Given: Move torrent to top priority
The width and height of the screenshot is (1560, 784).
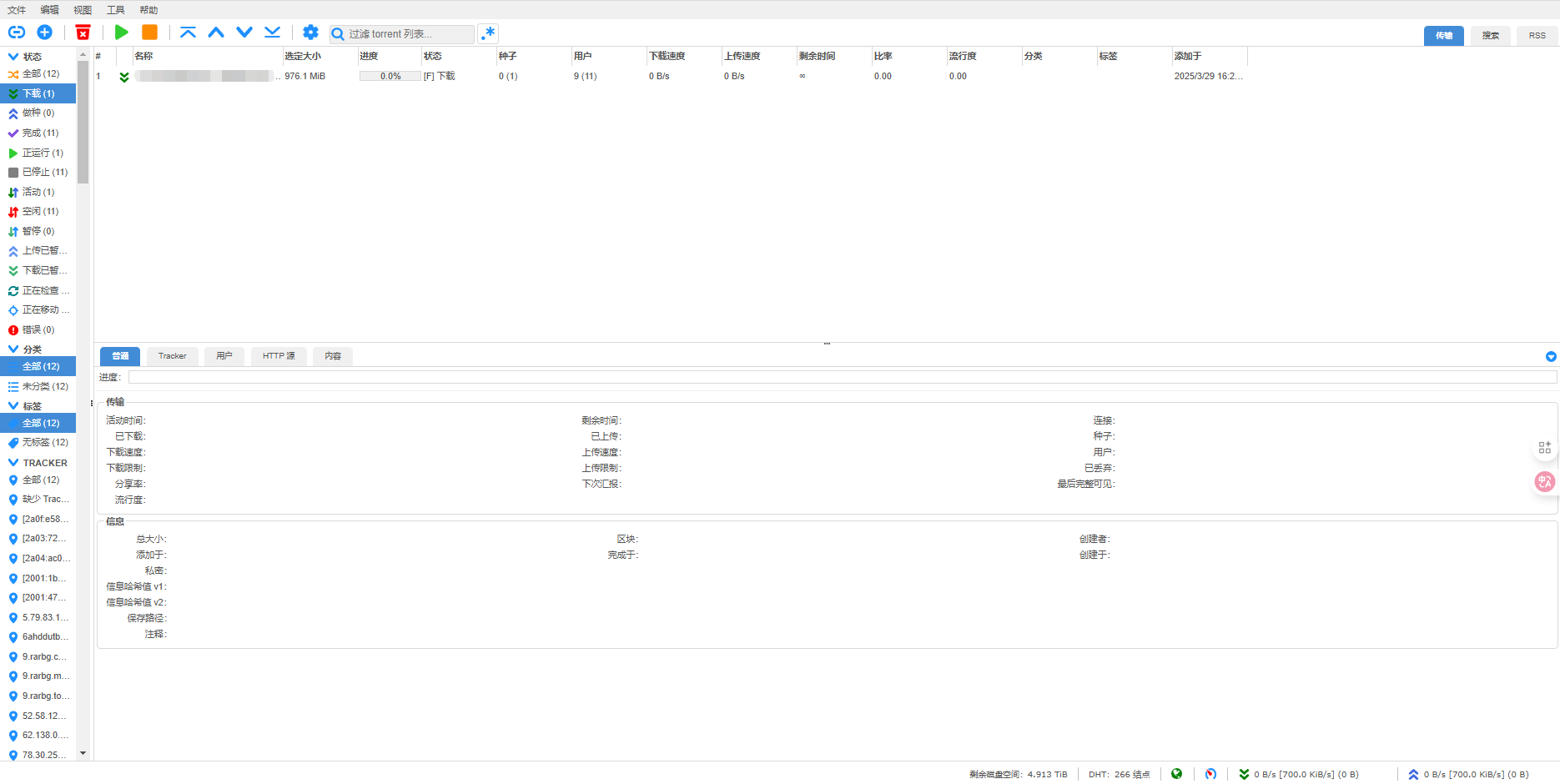Looking at the screenshot, I should (x=188, y=32).
